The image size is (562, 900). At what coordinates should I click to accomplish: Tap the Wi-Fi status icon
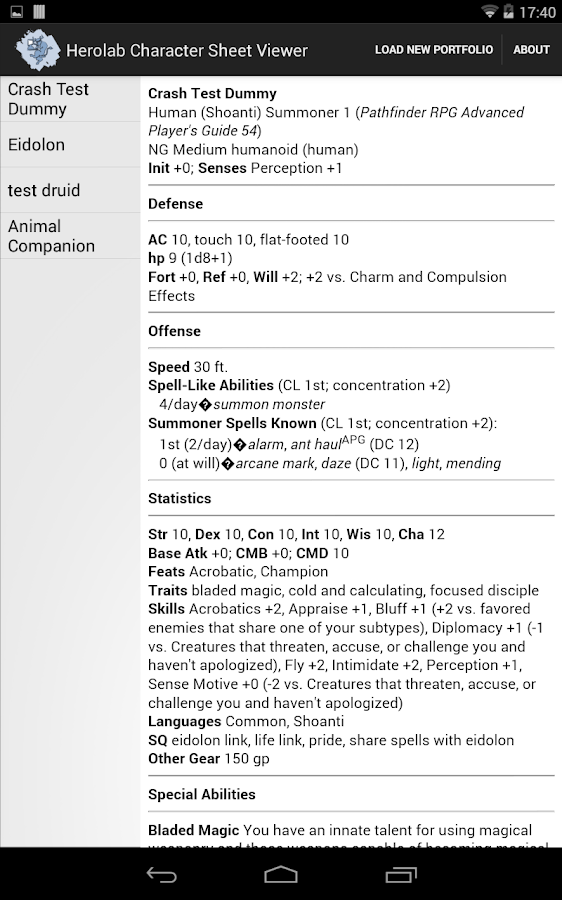click(x=489, y=11)
